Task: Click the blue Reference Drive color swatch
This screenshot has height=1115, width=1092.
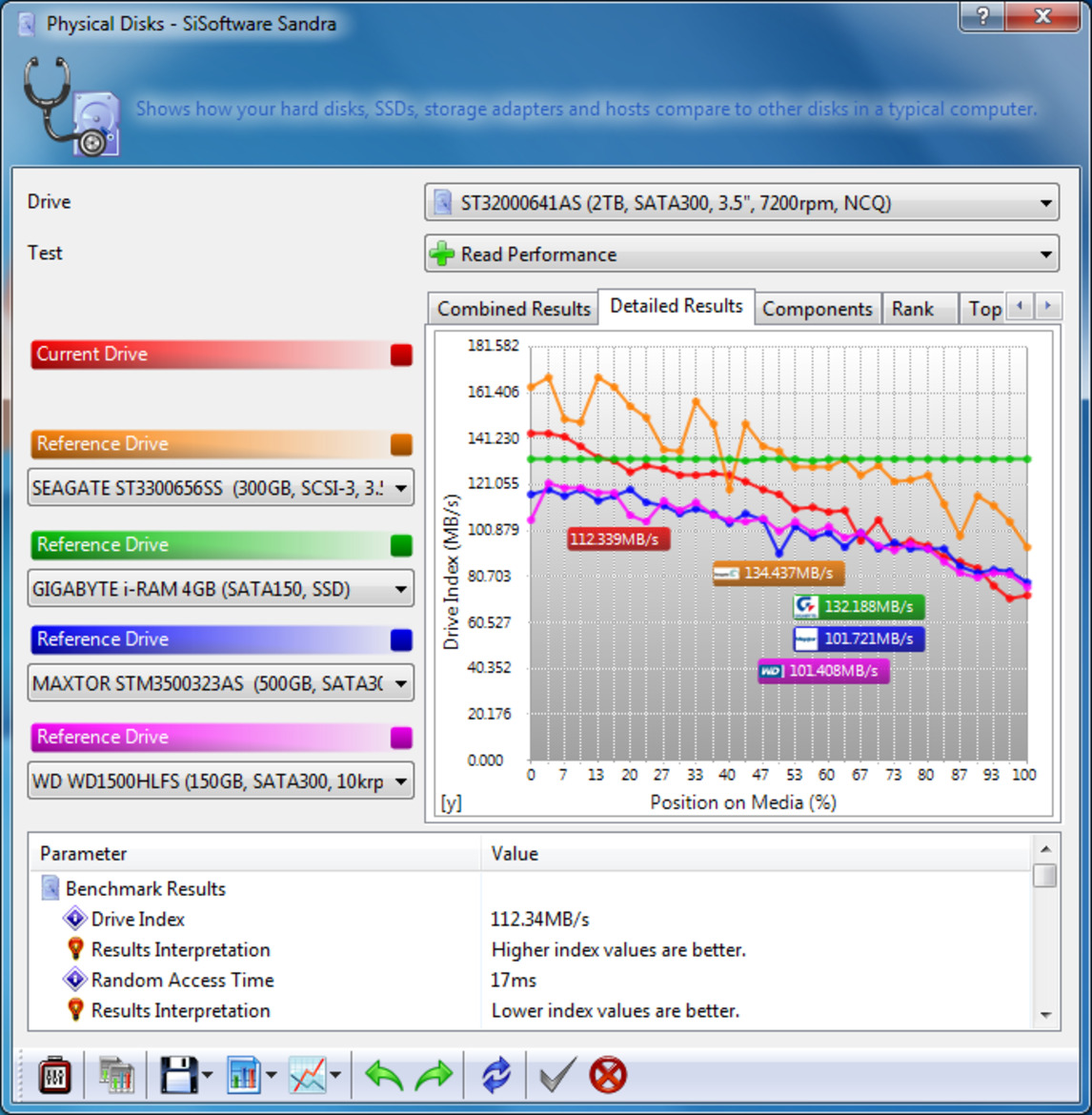Action: pos(401,639)
